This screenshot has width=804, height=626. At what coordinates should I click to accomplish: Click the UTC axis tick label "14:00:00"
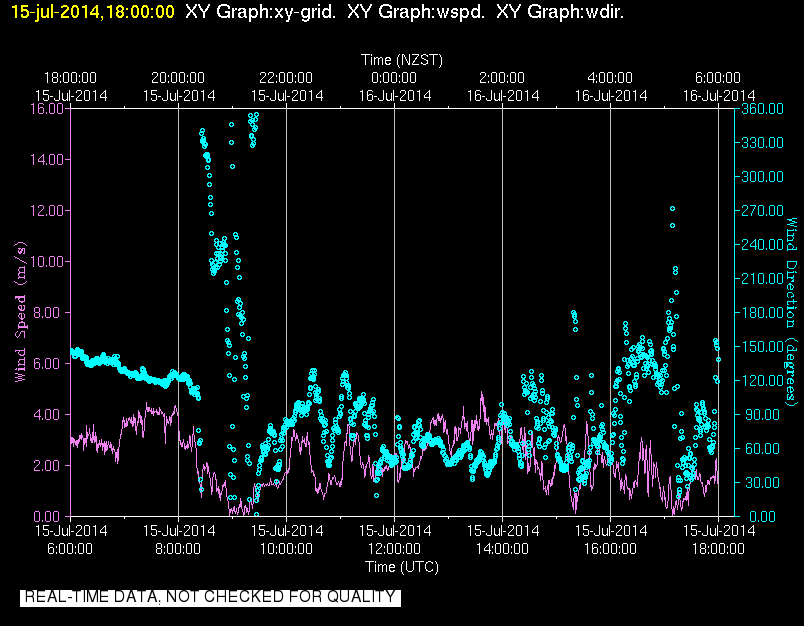click(x=502, y=549)
